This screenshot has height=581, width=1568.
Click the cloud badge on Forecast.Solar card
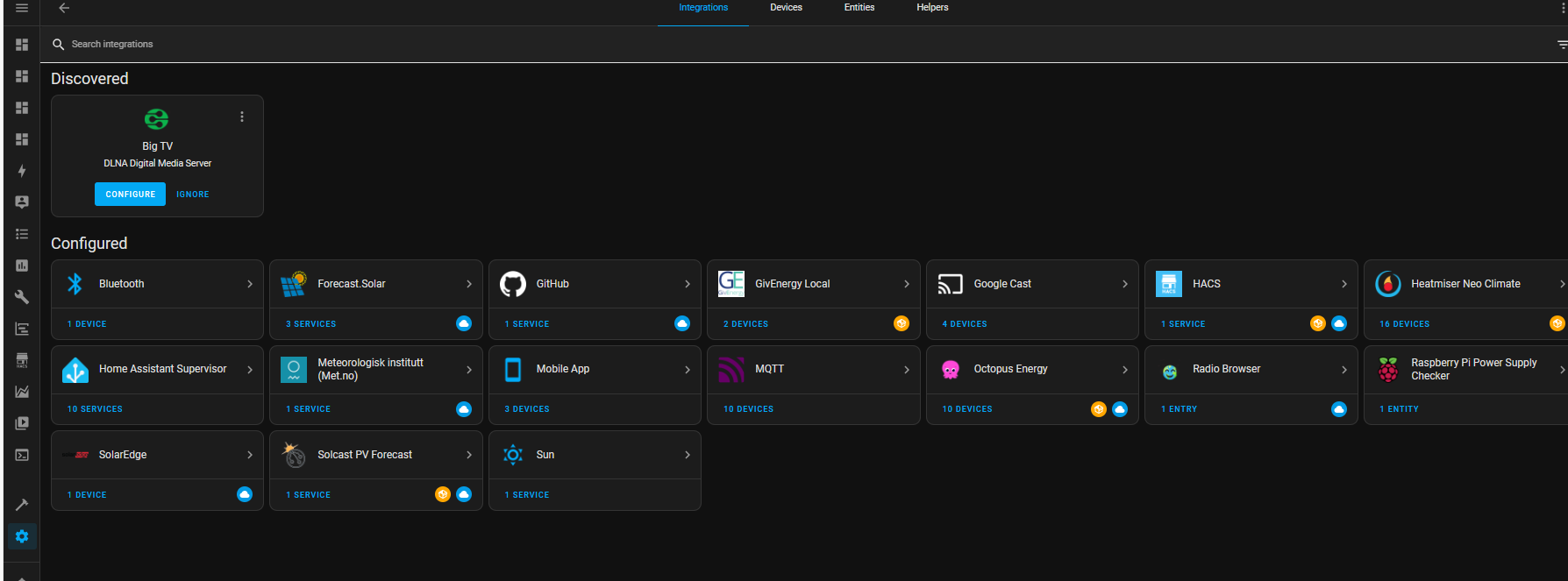click(464, 323)
